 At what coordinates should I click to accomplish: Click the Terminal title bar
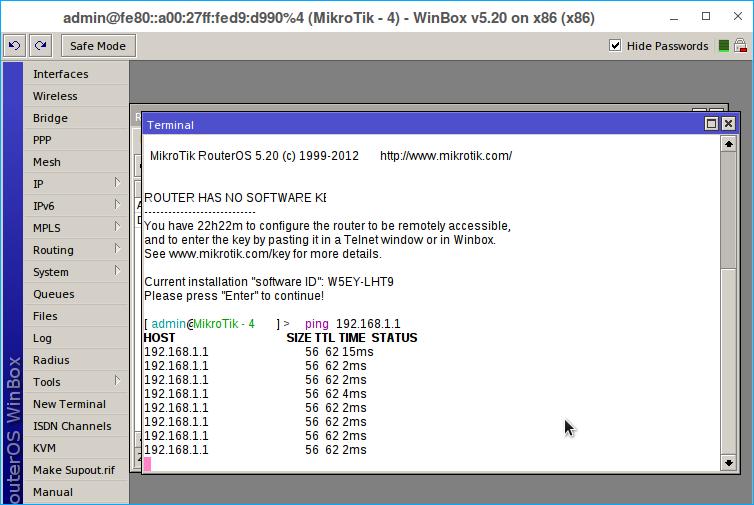coord(423,125)
